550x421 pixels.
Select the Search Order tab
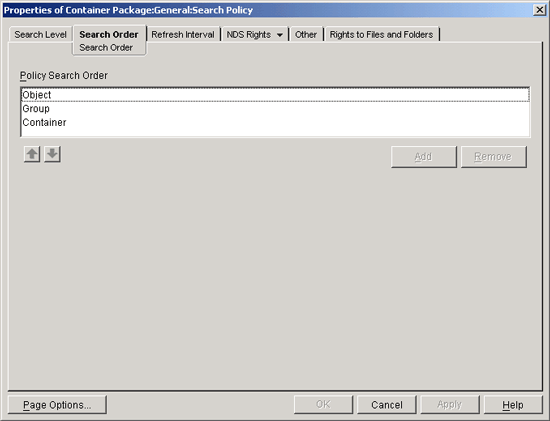point(109,34)
